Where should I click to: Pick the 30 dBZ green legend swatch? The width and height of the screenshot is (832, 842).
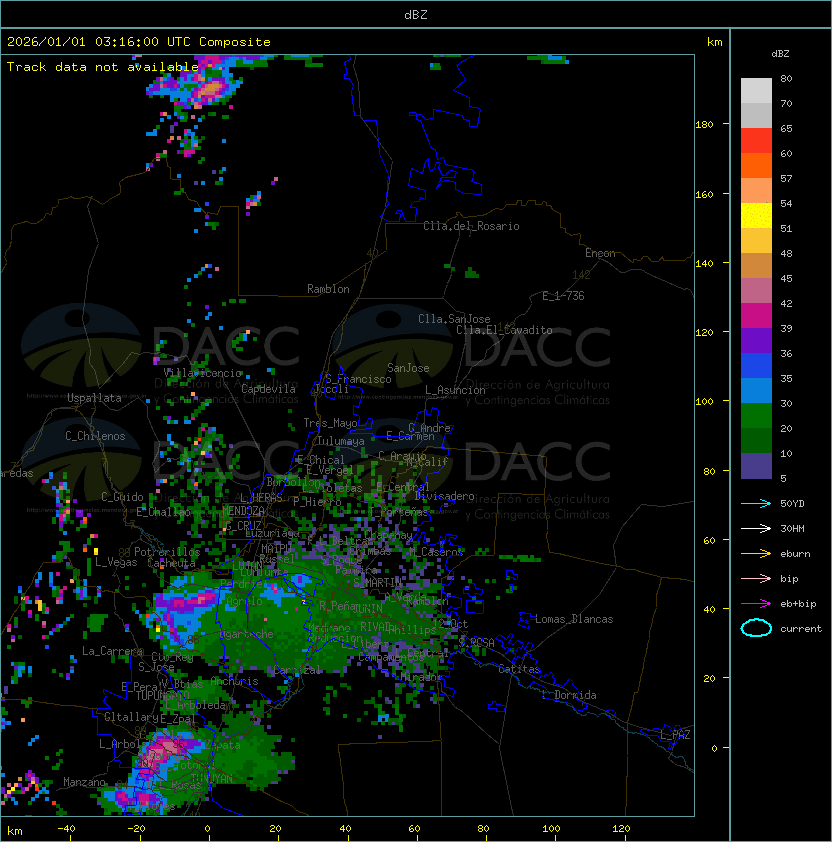[756, 416]
